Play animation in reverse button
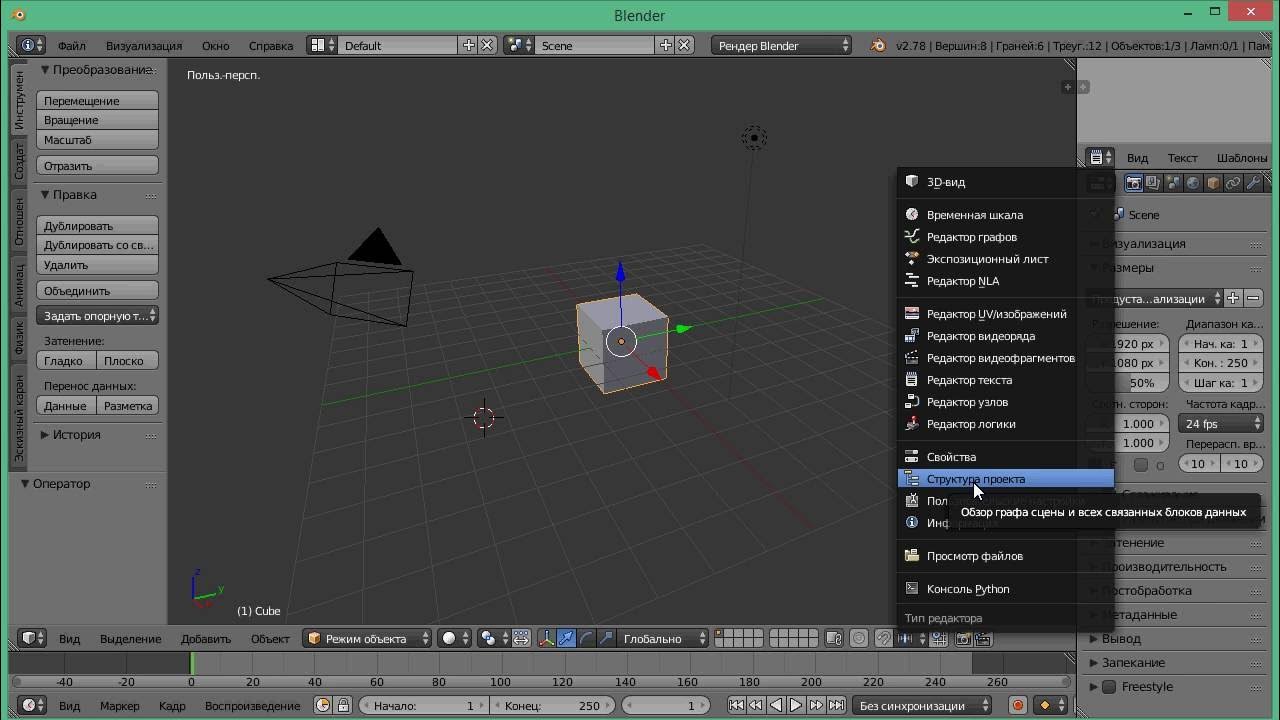This screenshot has width=1280, height=720. pyautogui.click(x=776, y=706)
